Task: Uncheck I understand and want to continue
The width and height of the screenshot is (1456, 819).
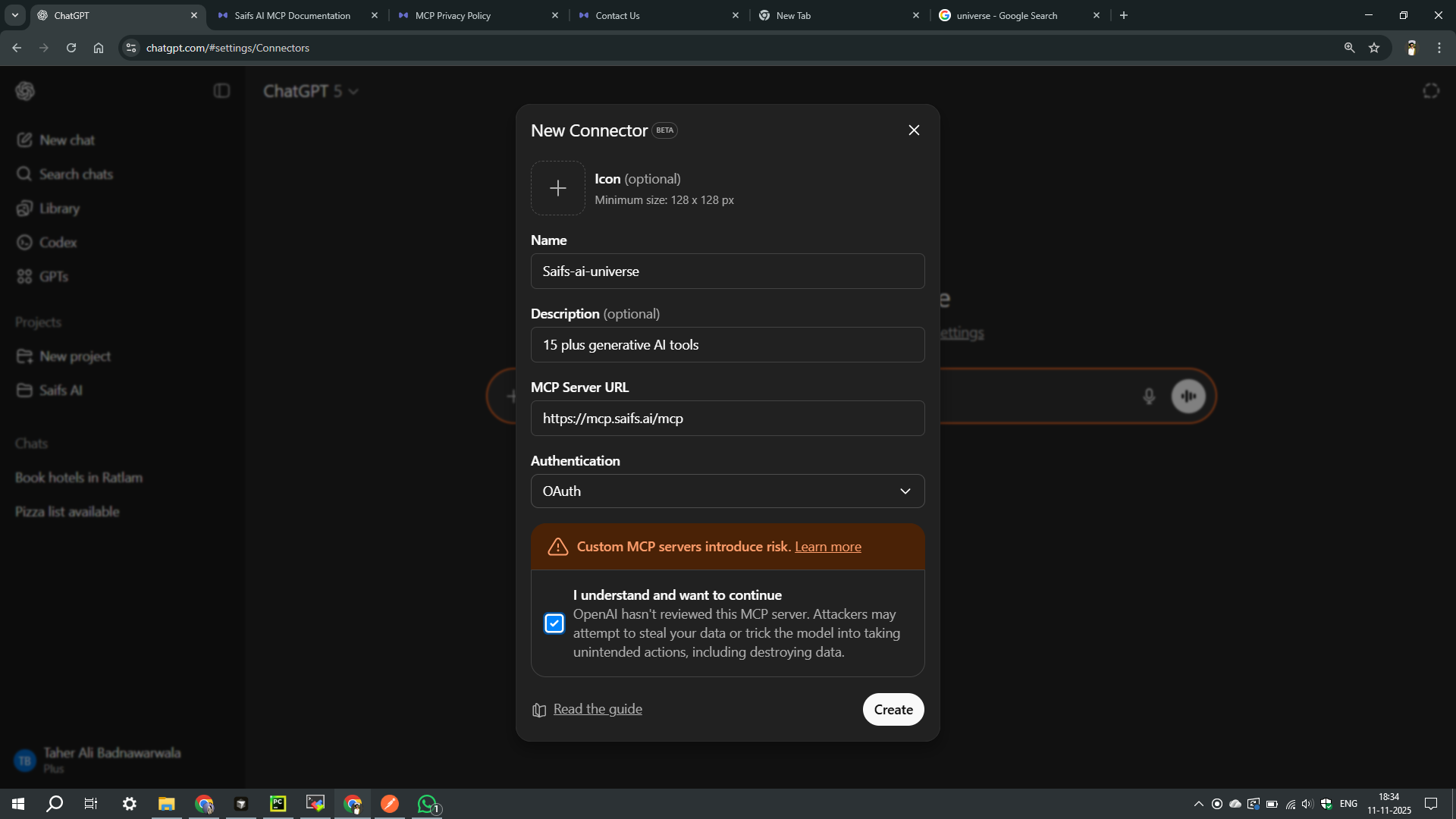Action: 554,623
